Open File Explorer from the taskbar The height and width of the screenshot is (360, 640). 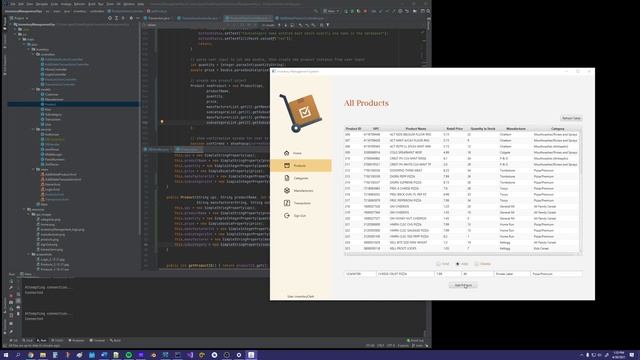point(43,355)
